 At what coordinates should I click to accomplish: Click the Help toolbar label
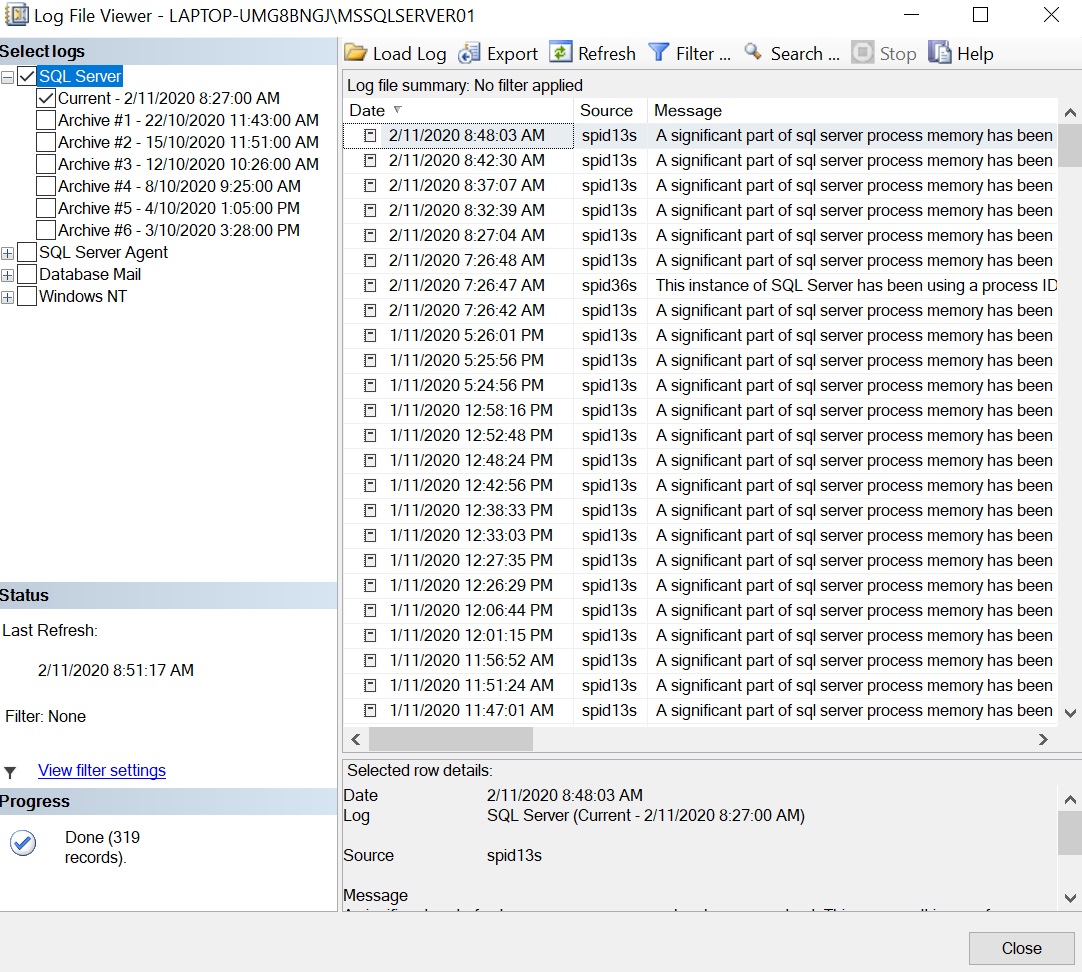tap(975, 54)
